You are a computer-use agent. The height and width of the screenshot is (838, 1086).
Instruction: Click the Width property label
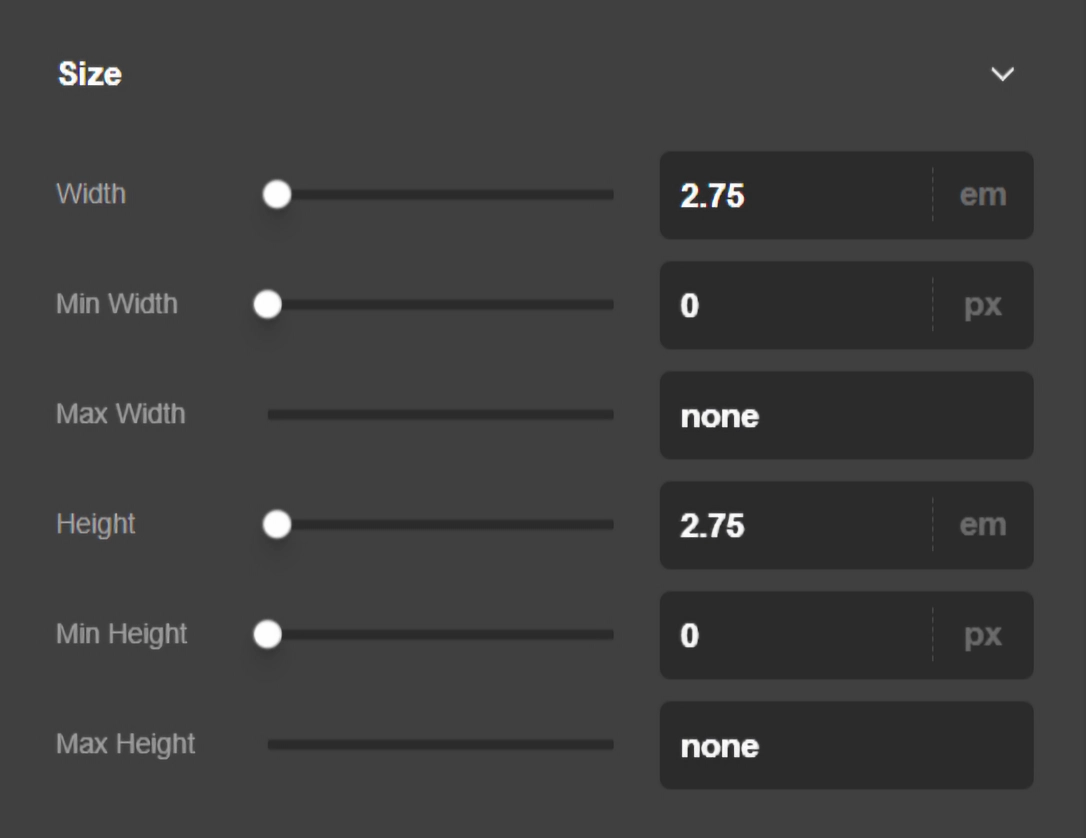(x=91, y=194)
